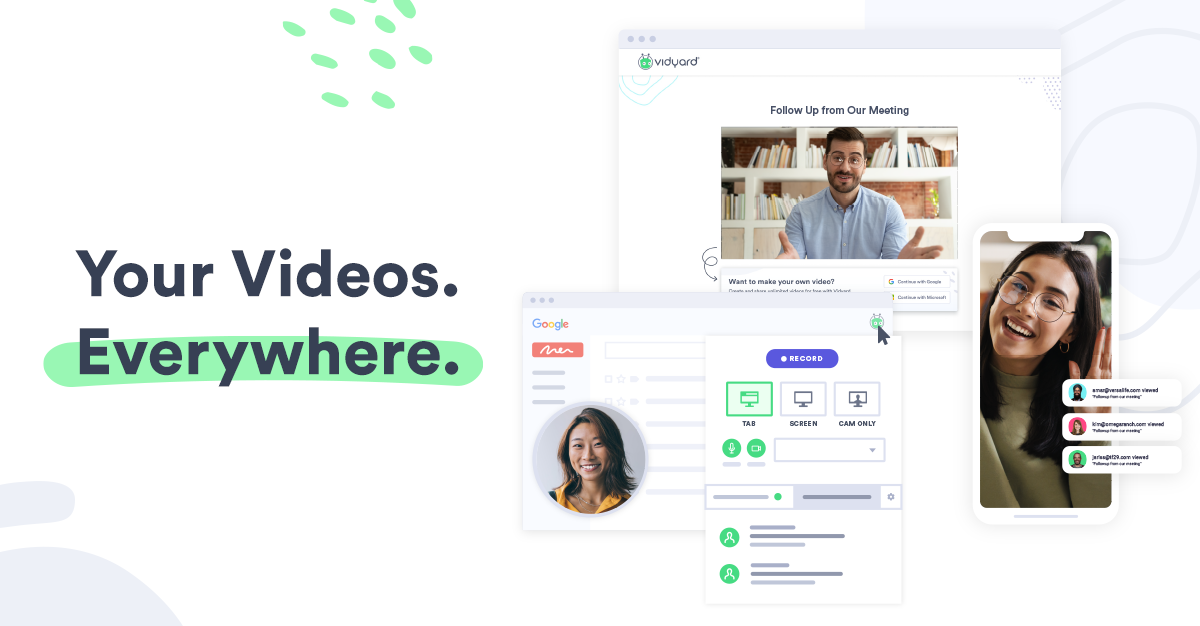Click the green microphone icon

click(x=730, y=449)
